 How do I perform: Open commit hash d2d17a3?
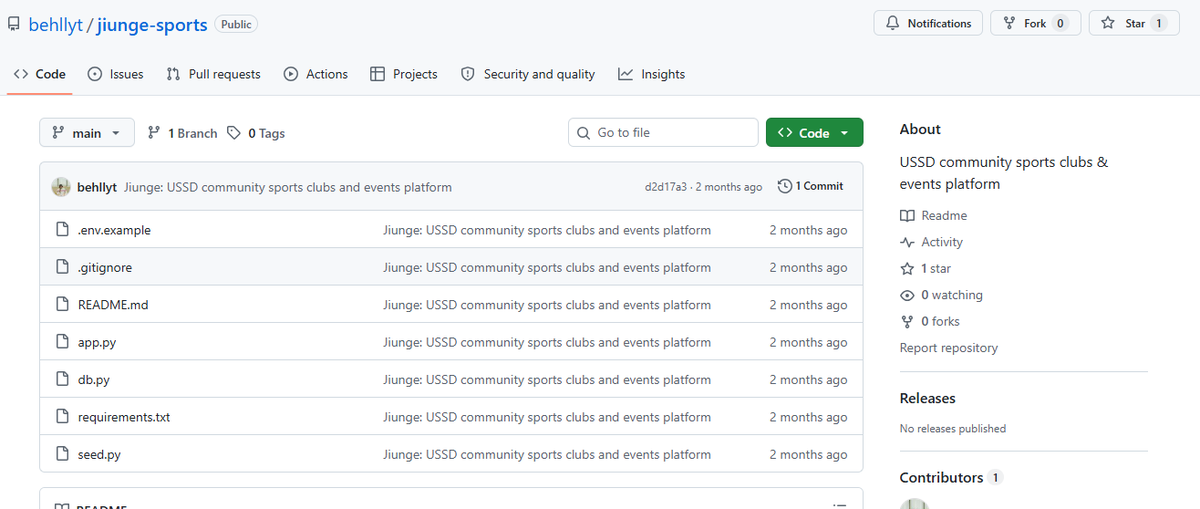667,187
